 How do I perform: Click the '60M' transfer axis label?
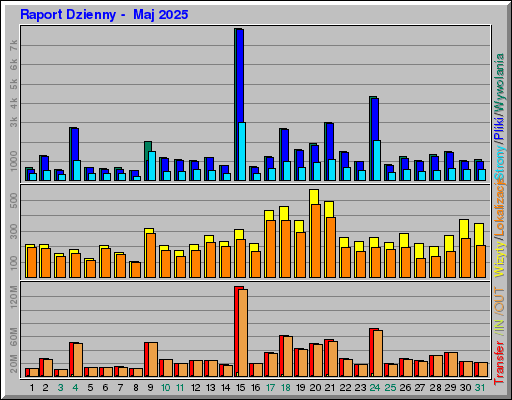pyautogui.click(x=14, y=337)
